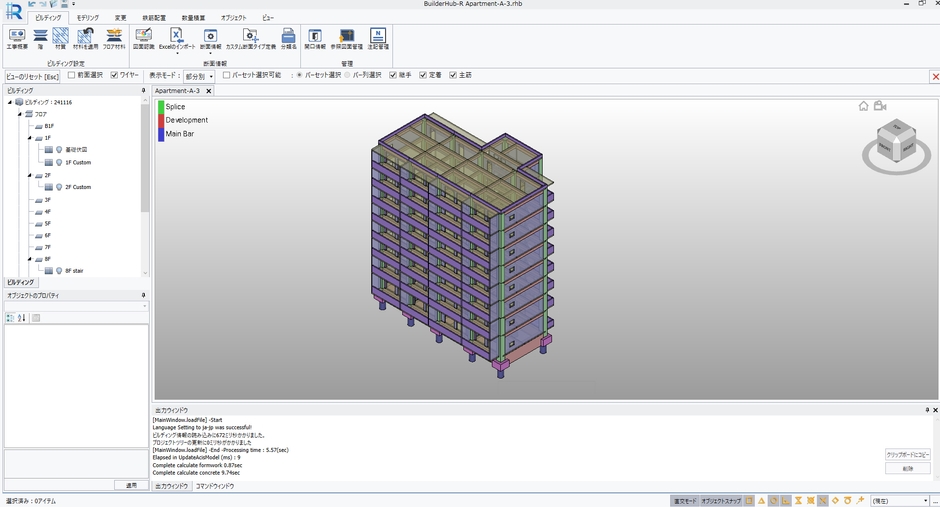Open the 工事概要 project overview tool
The height and width of the screenshot is (507, 940).
pos(17,38)
